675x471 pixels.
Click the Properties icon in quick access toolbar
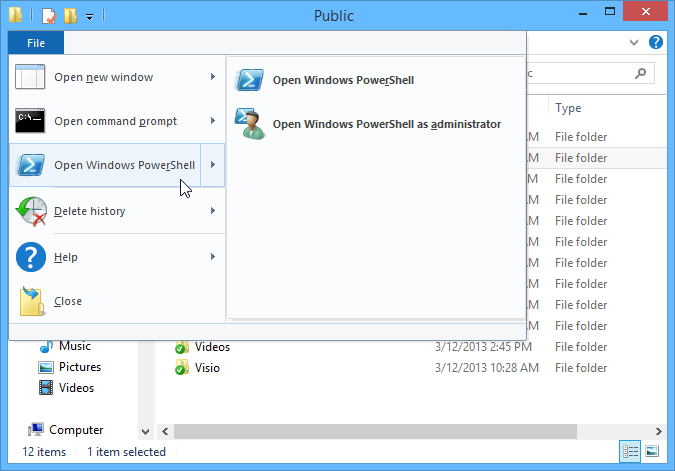[46, 16]
